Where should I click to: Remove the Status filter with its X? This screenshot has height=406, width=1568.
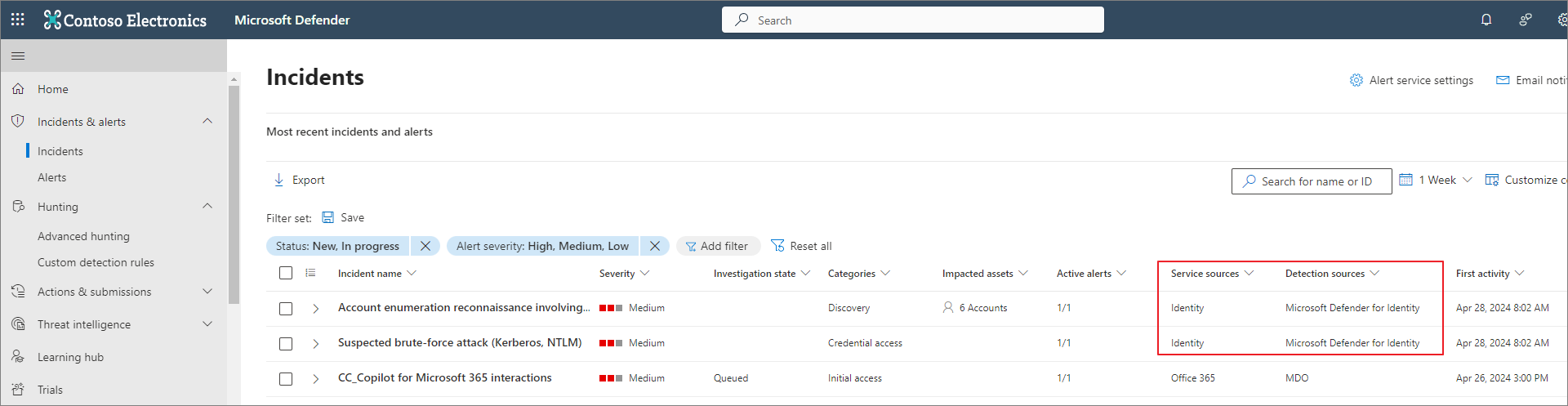(x=425, y=246)
